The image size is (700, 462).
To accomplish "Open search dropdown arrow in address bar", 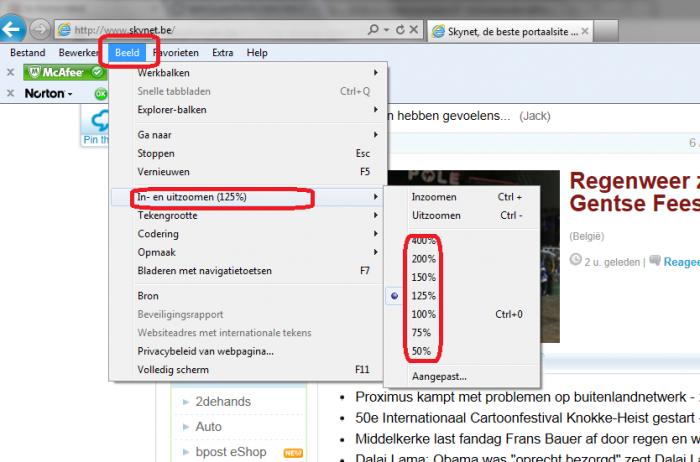I will coord(387,29).
